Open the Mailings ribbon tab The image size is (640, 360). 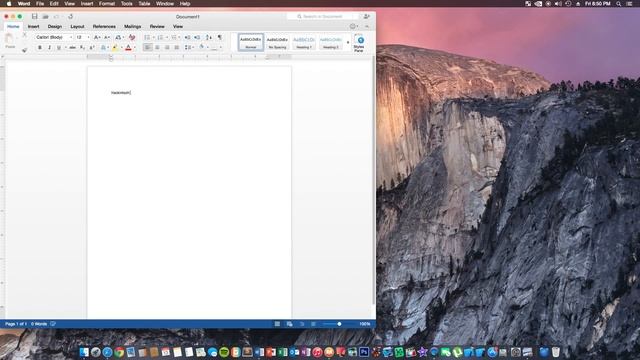click(133, 27)
